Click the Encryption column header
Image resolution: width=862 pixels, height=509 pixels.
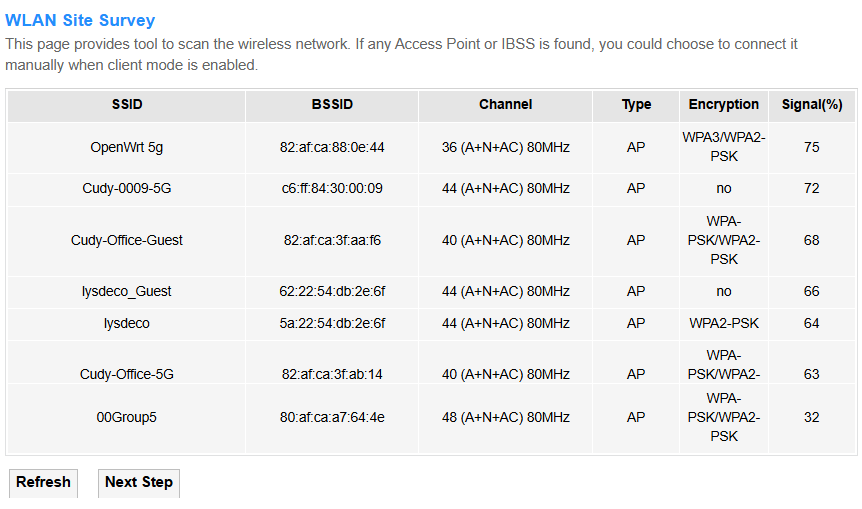(x=723, y=104)
